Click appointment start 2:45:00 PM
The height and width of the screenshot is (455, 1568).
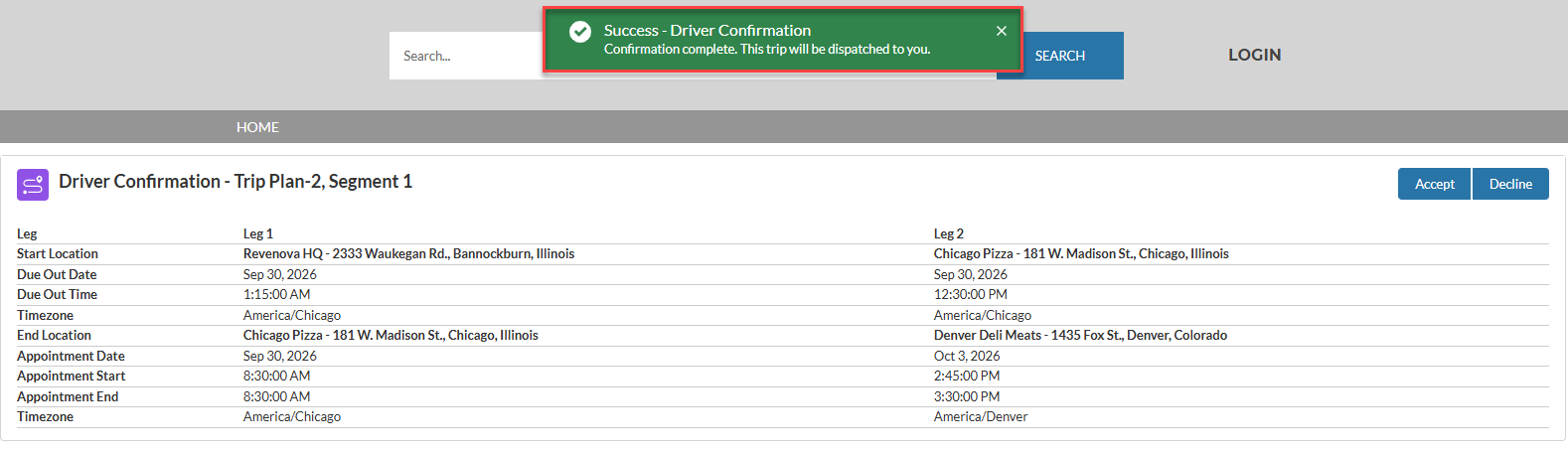(x=967, y=377)
